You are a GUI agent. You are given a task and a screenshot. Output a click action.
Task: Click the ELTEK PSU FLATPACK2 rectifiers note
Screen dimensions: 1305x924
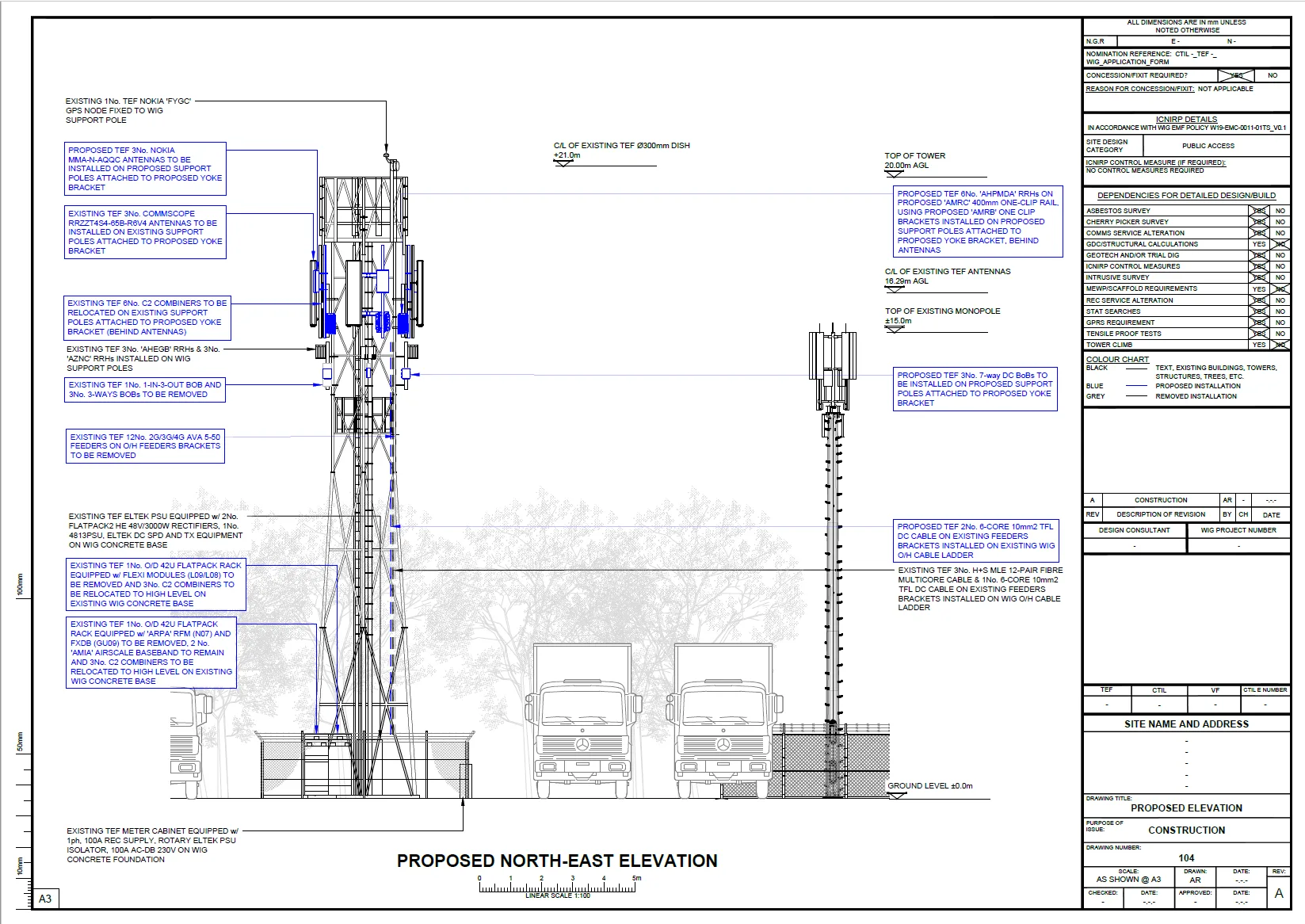coord(155,531)
